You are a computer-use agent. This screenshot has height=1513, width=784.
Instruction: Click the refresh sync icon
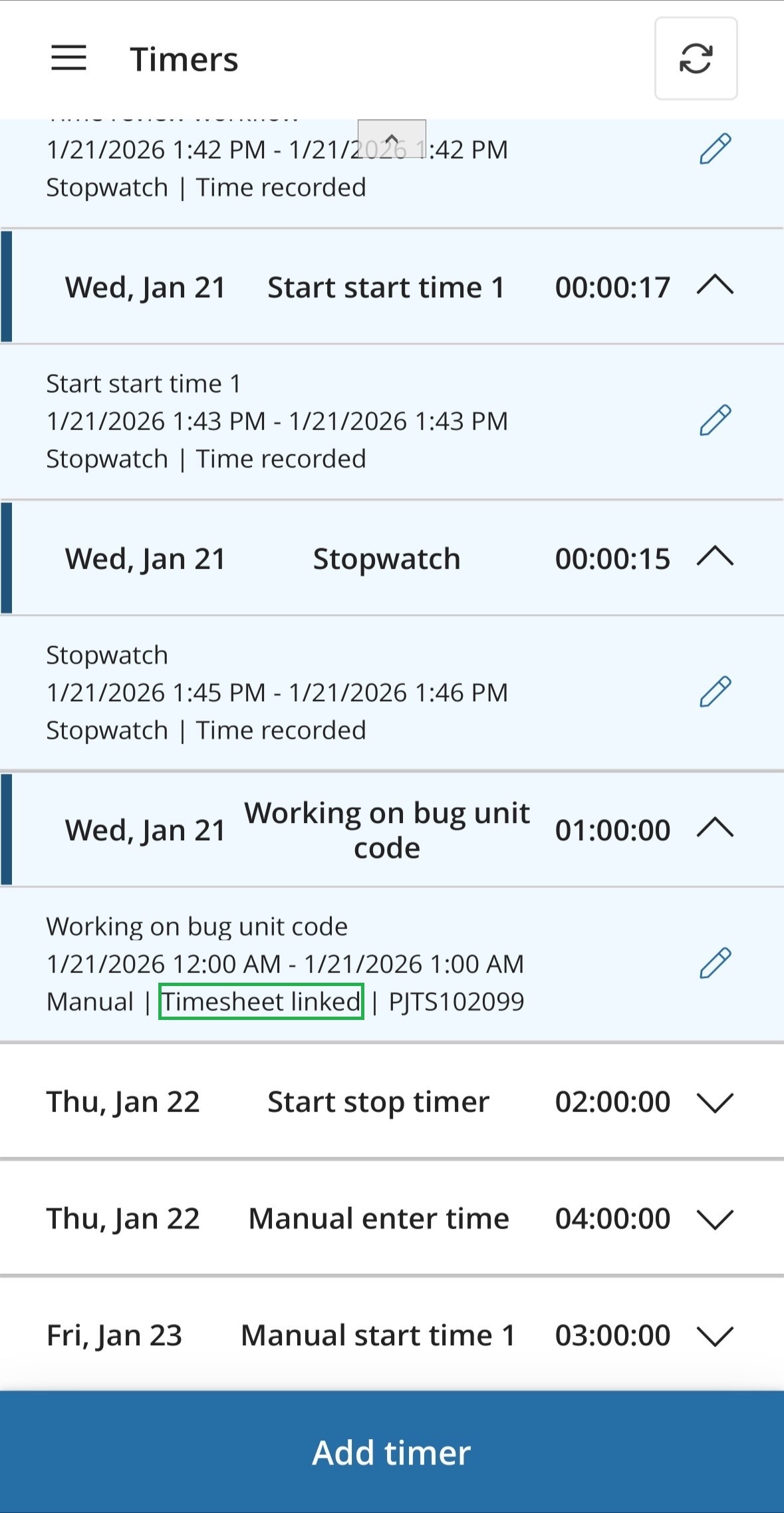tap(696, 59)
